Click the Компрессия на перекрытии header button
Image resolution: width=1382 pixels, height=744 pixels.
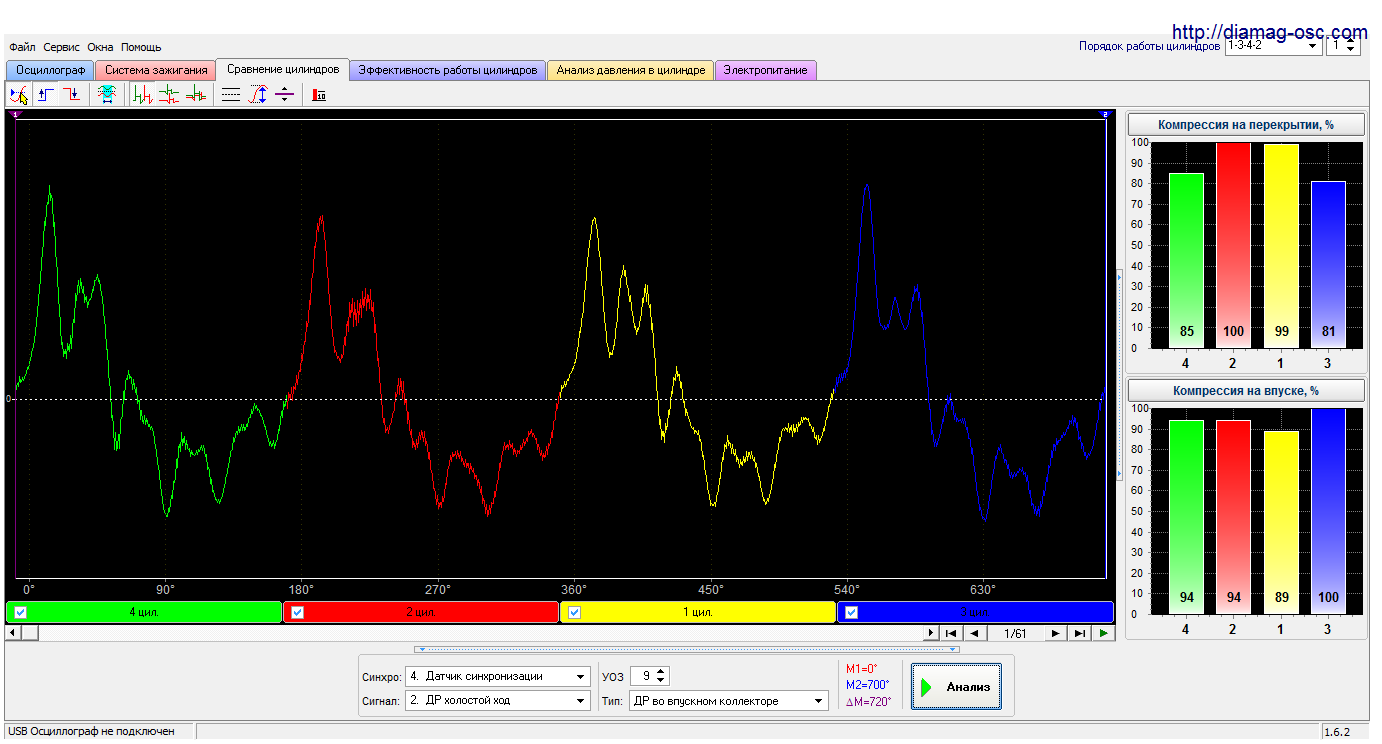[x=1246, y=125]
